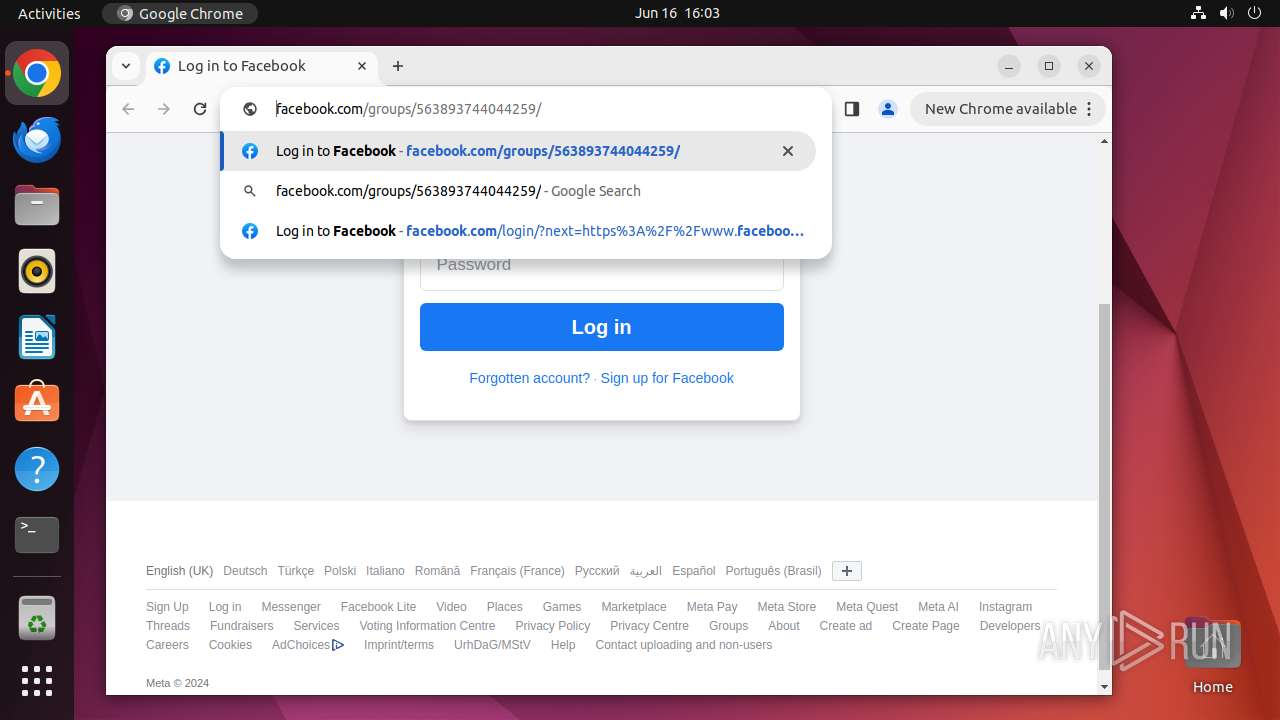Viewport: 1280px width, 720px height.
Task: Open the volume tray icon
Action: point(1226,13)
